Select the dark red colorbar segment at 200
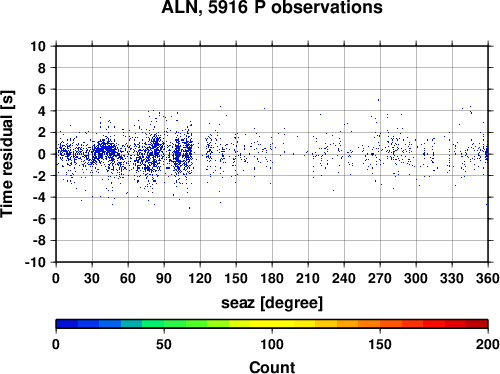The image size is (500, 374). tap(477, 324)
